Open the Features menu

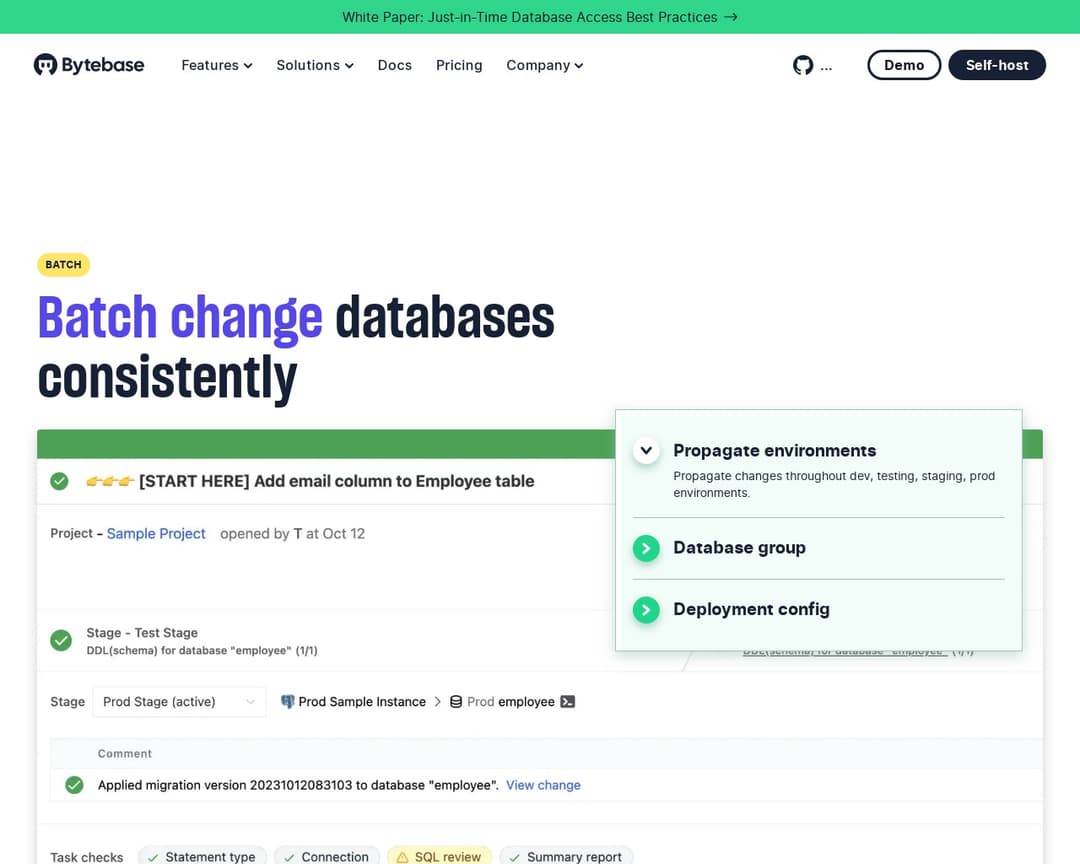click(216, 65)
